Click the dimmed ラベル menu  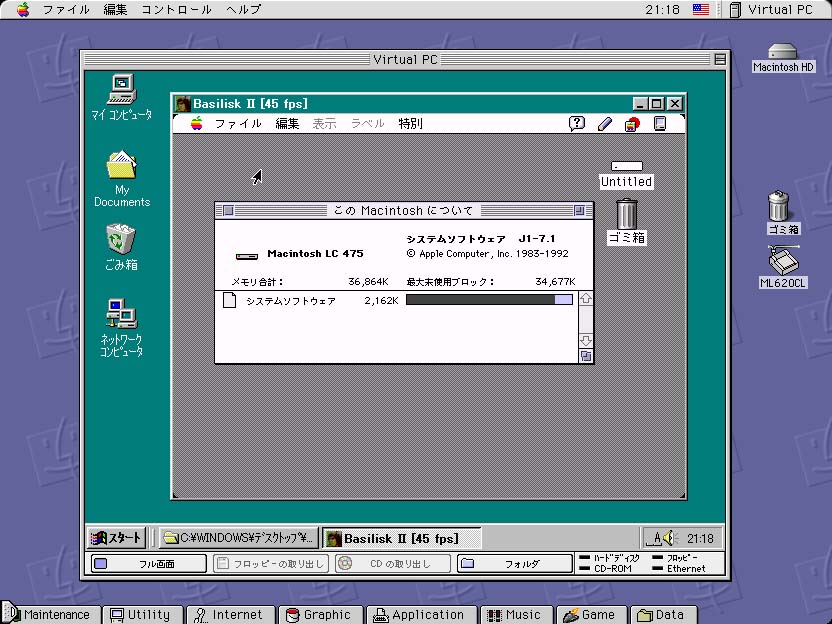click(368, 124)
